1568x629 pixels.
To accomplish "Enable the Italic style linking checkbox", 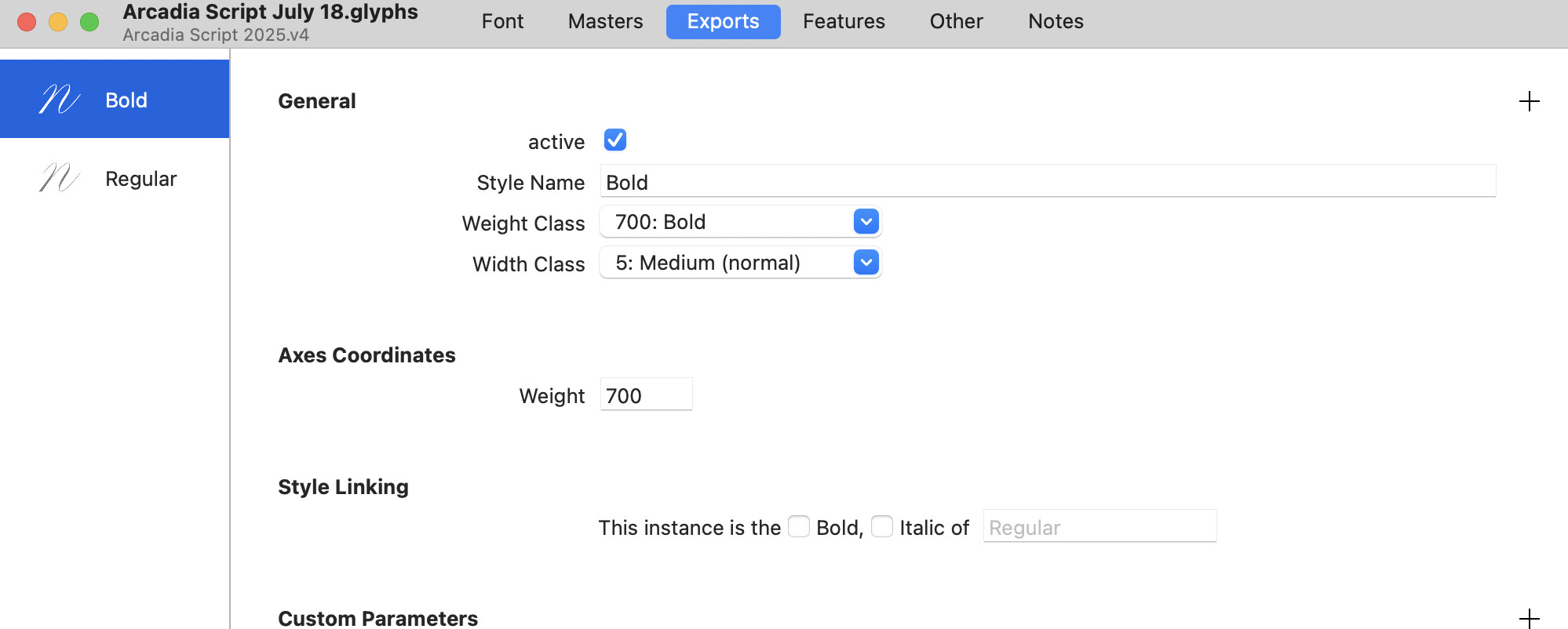I will pos(882,526).
